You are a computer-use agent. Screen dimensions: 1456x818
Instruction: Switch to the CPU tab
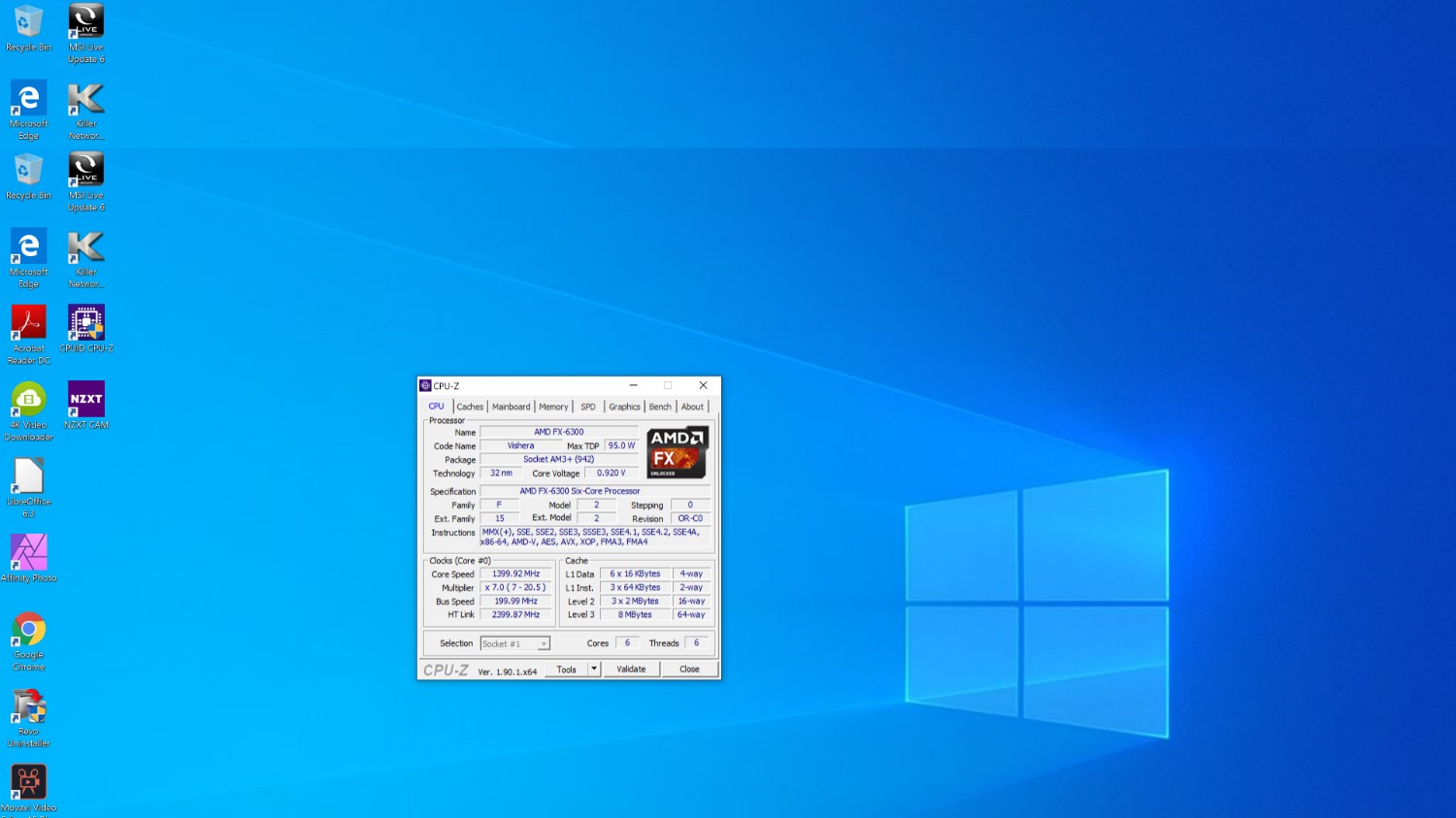[437, 407]
